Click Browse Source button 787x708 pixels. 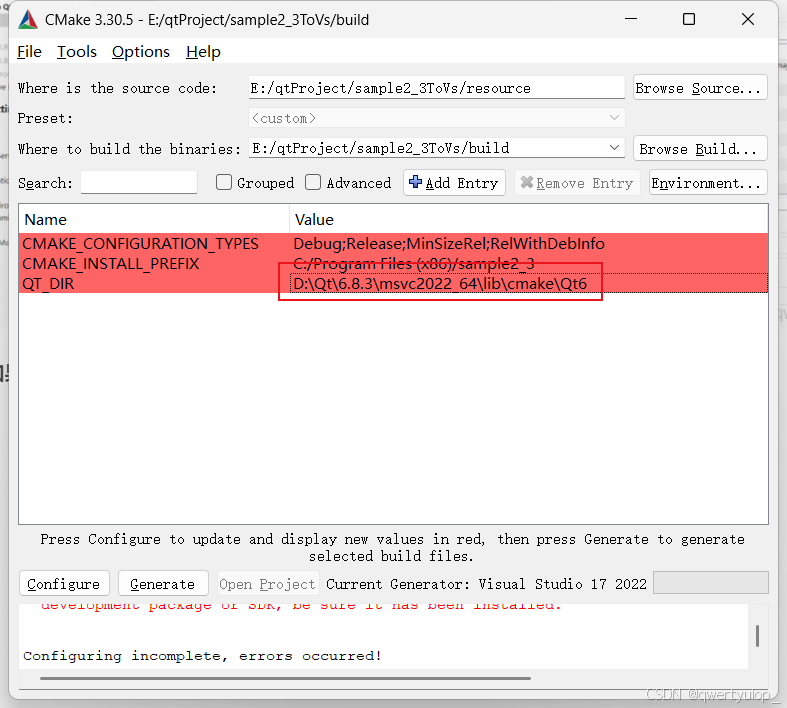(x=700, y=88)
